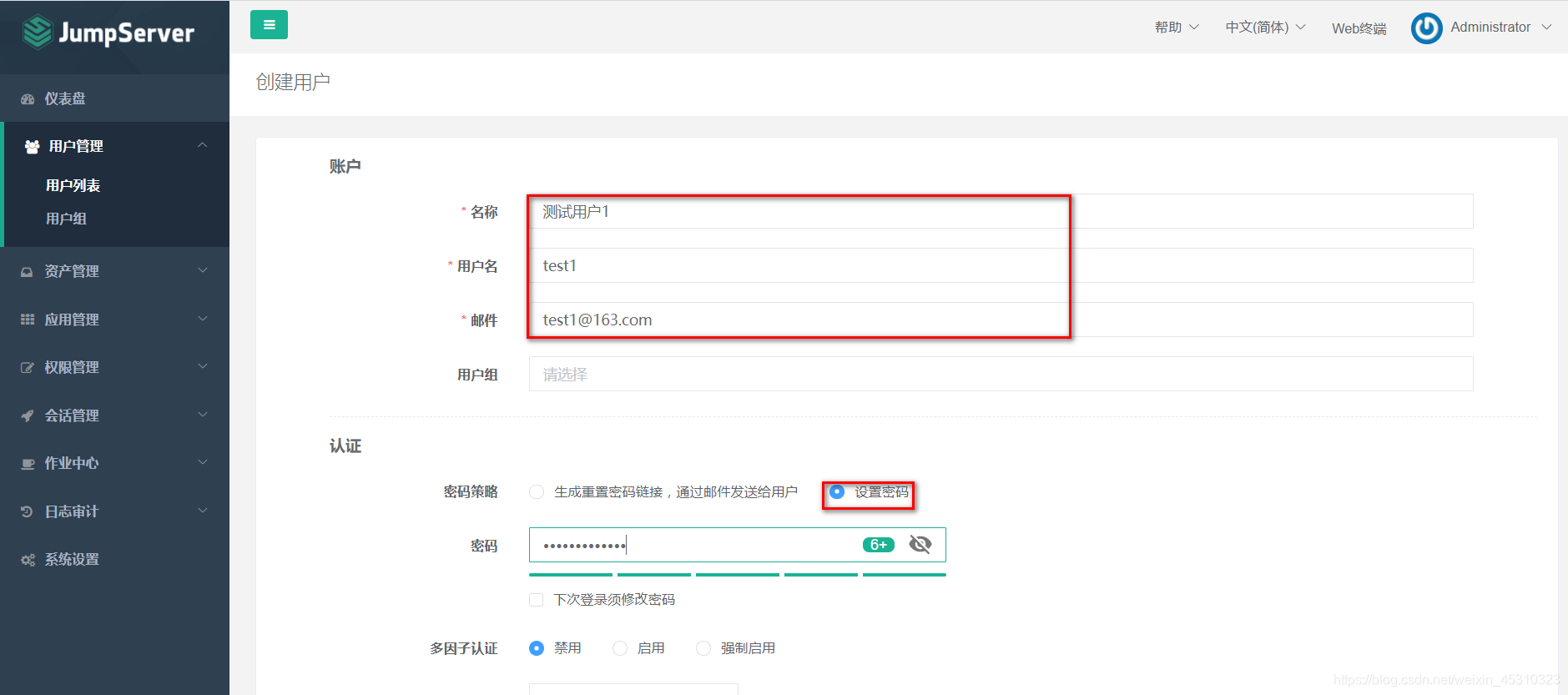1568x695 pixels.
Task: Select 强制启用 for multi-factor authentication
Action: point(703,648)
